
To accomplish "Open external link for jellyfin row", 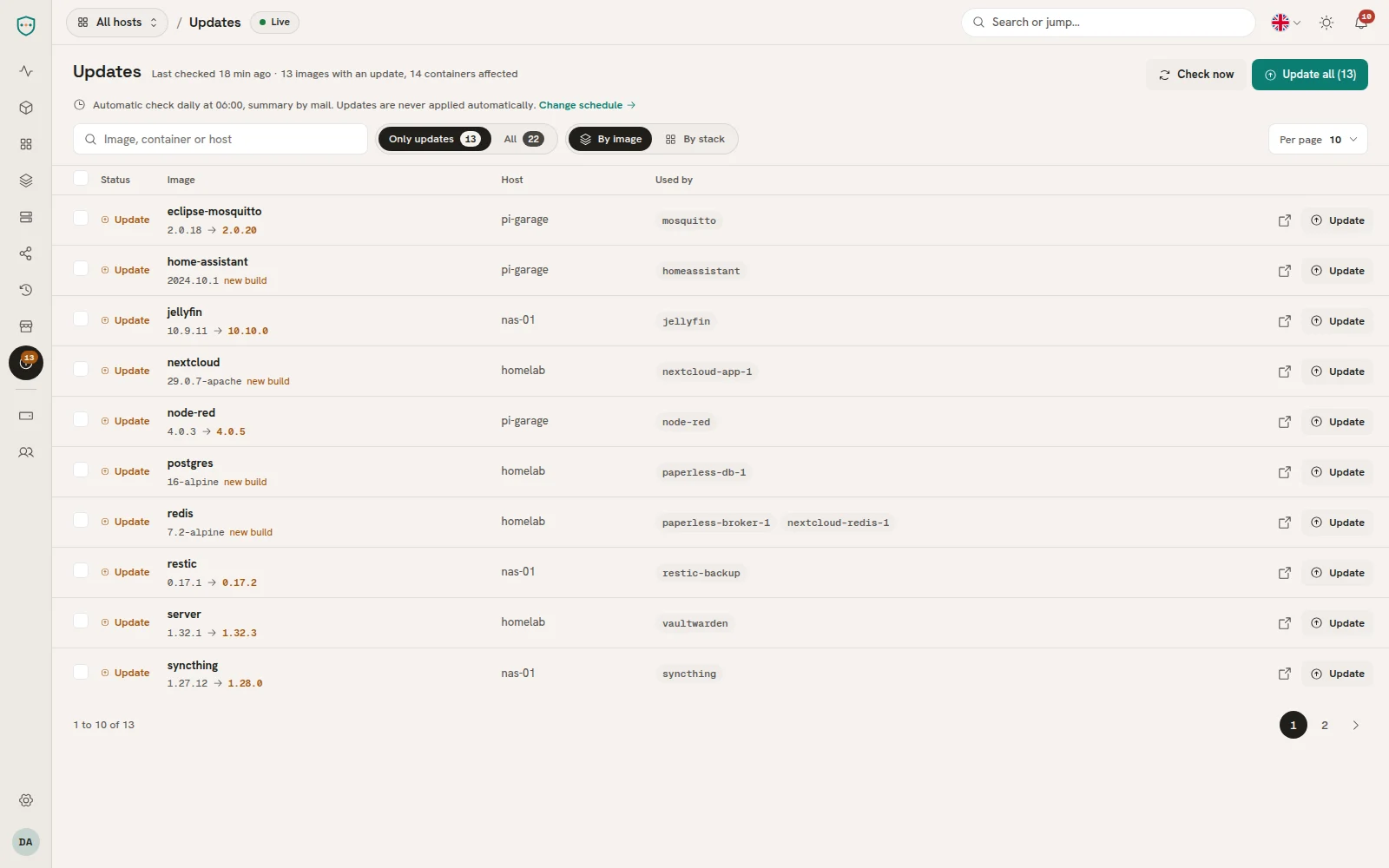I will click(x=1285, y=321).
